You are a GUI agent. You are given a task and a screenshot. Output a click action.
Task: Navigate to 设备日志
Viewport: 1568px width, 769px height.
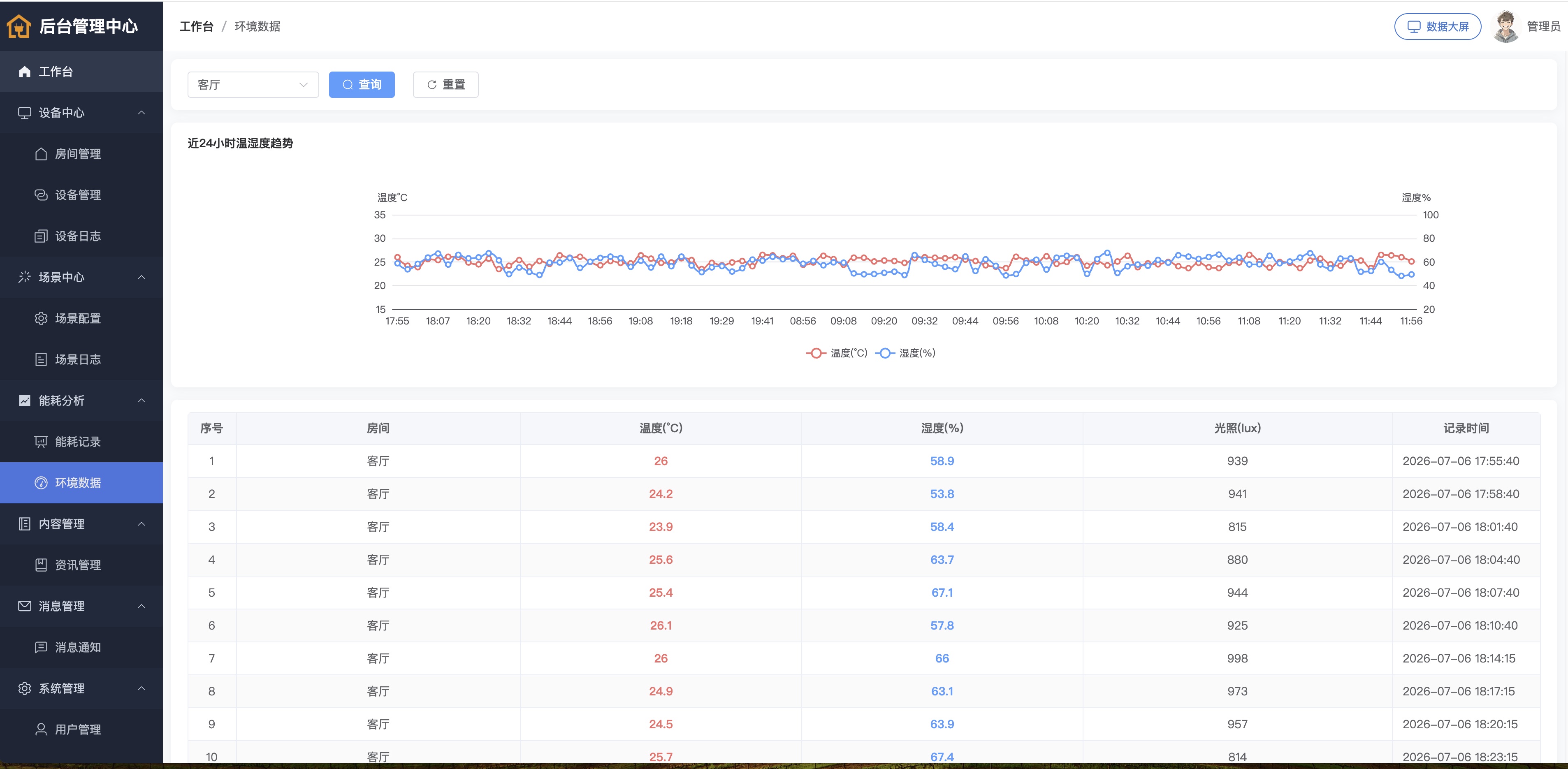pyautogui.click(x=81, y=236)
